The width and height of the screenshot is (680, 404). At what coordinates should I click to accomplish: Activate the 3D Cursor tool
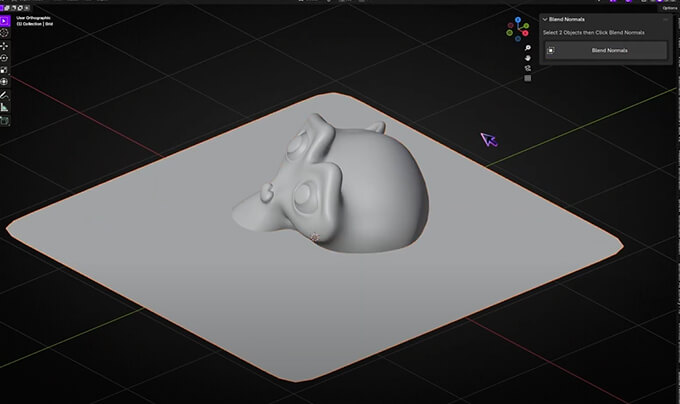tap(4, 33)
